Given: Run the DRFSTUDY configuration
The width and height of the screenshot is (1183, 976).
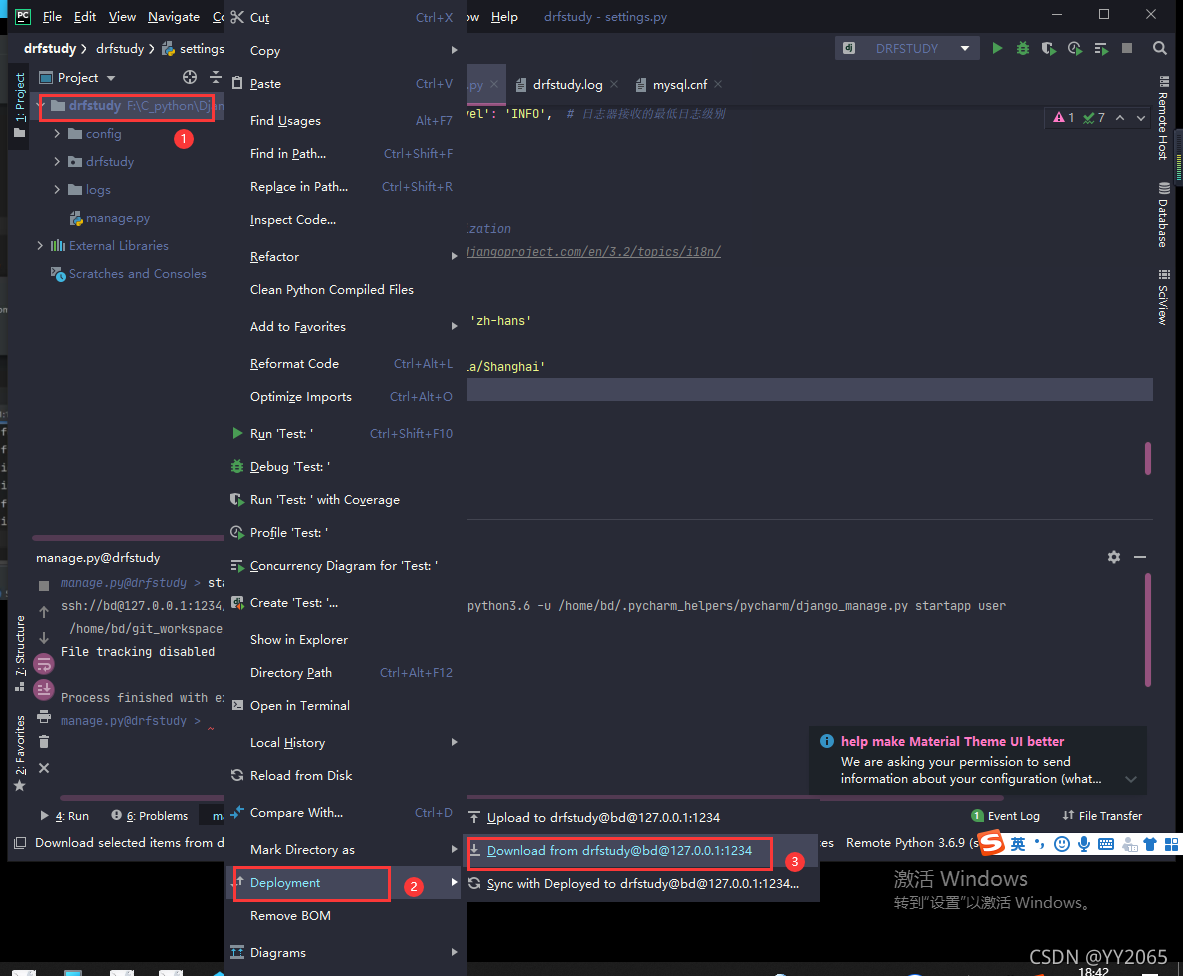Looking at the screenshot, I should (997, 48).
